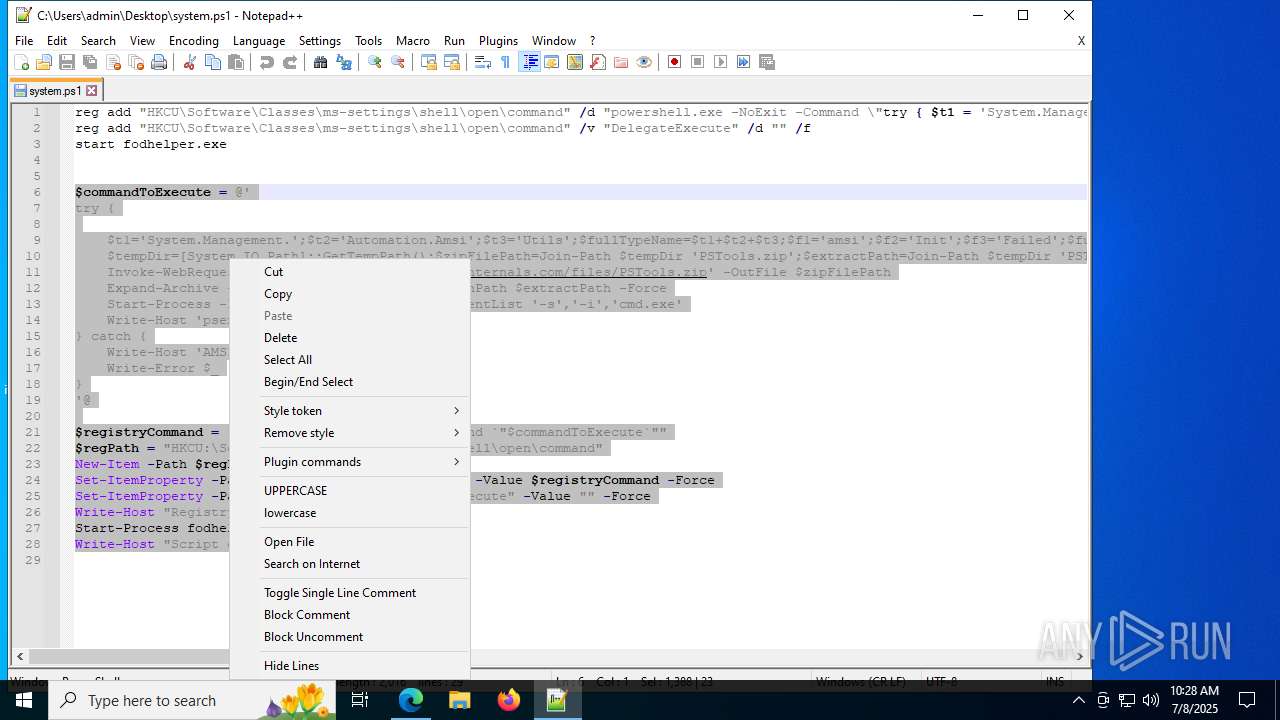The width and height of the screenshot is (1280, 720).
Task: Click Toggle Single Line Comment entry
Action: [x=350, y=593]
